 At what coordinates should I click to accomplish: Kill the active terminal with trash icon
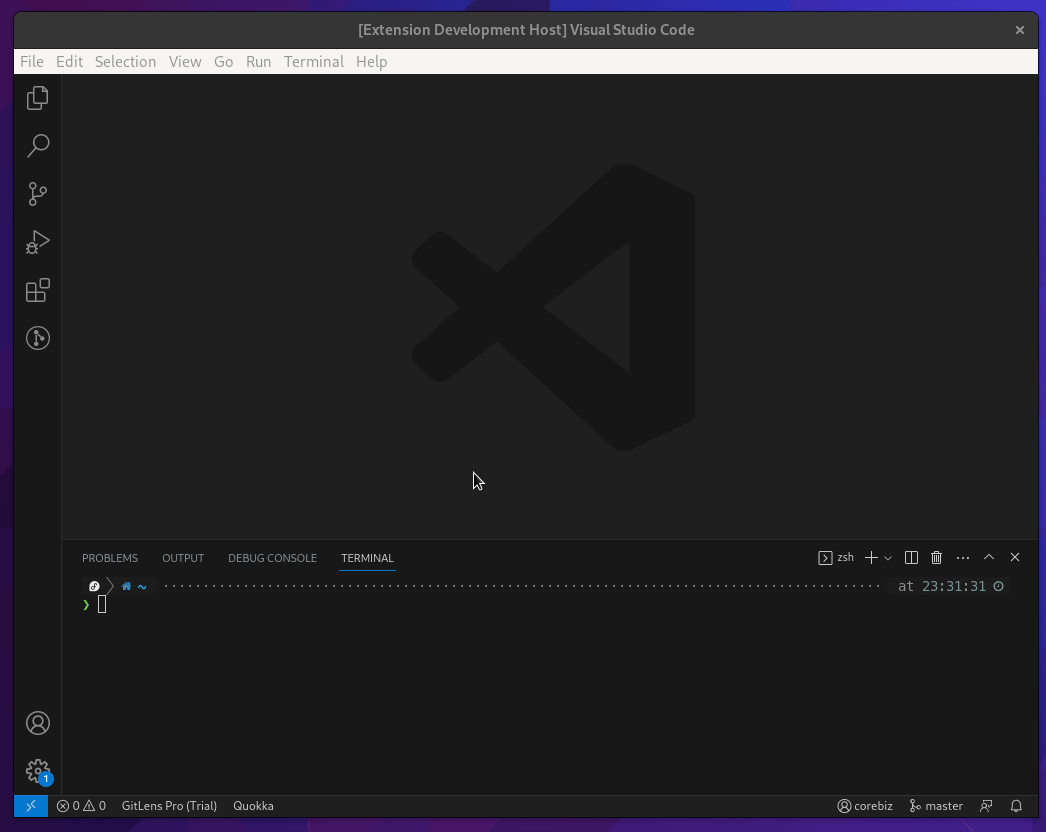[936, 557]
